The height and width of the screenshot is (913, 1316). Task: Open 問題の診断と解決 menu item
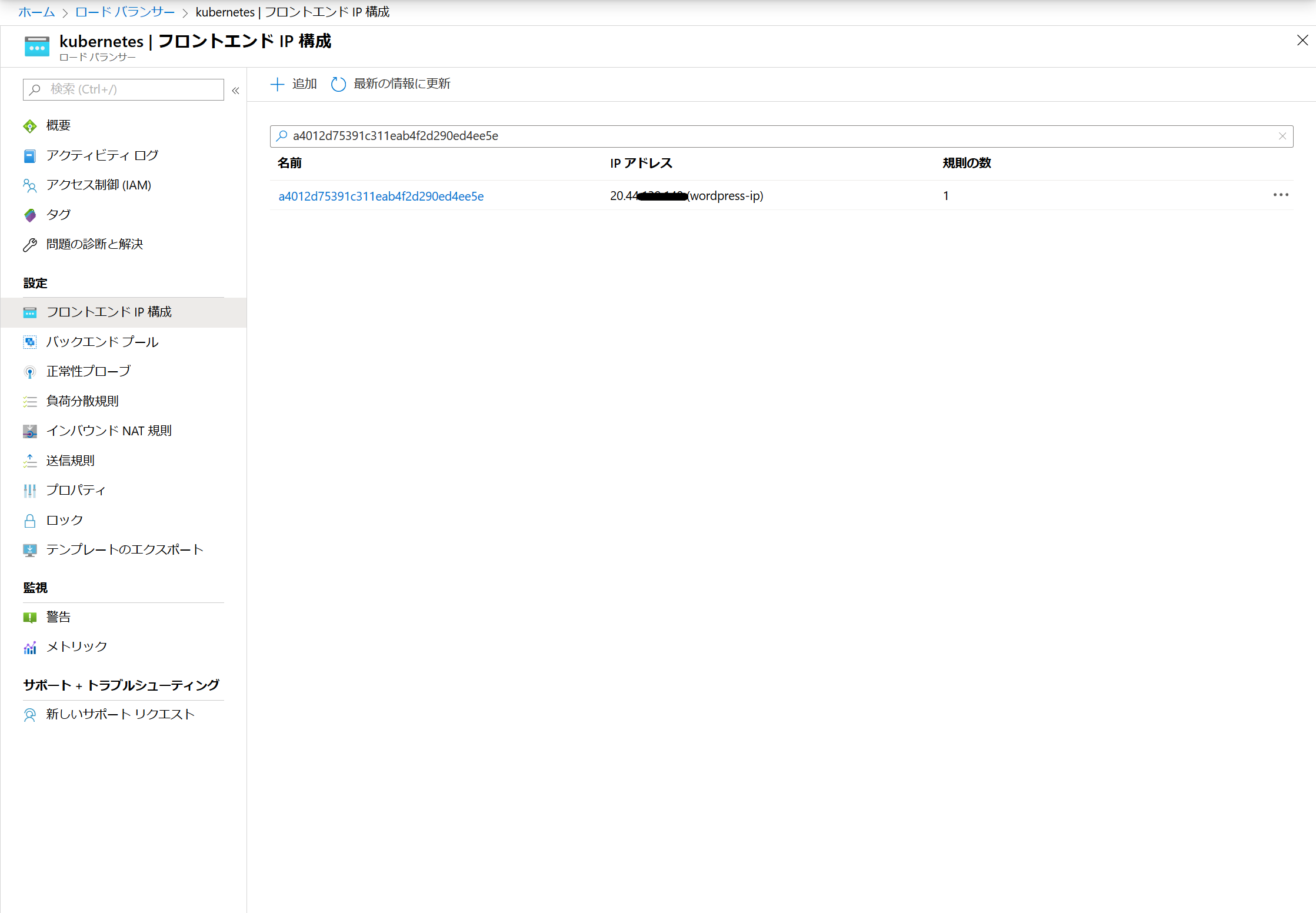[124, 245]
